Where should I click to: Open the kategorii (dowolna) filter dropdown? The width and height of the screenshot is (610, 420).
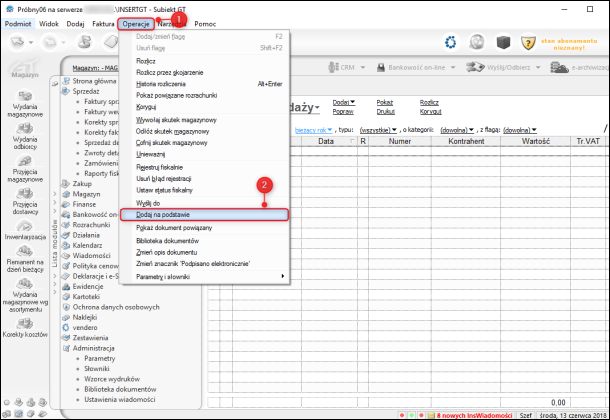(457, 130)
